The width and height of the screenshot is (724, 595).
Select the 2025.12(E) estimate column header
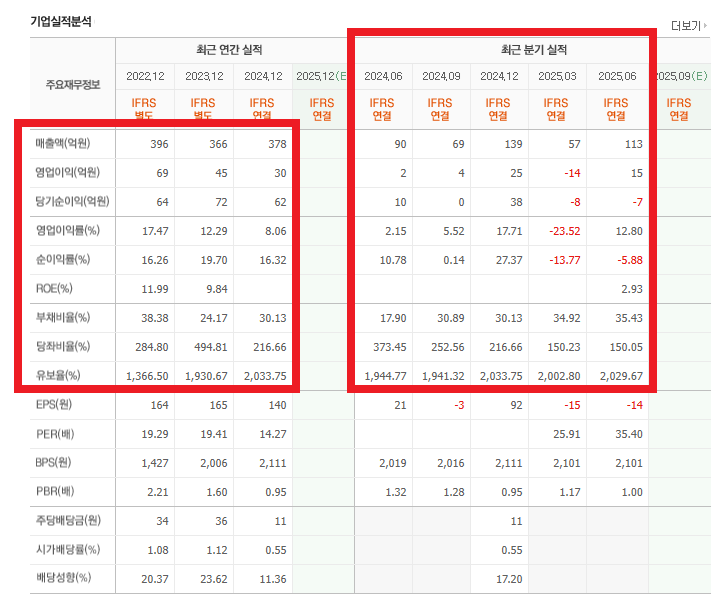[321, 76]
